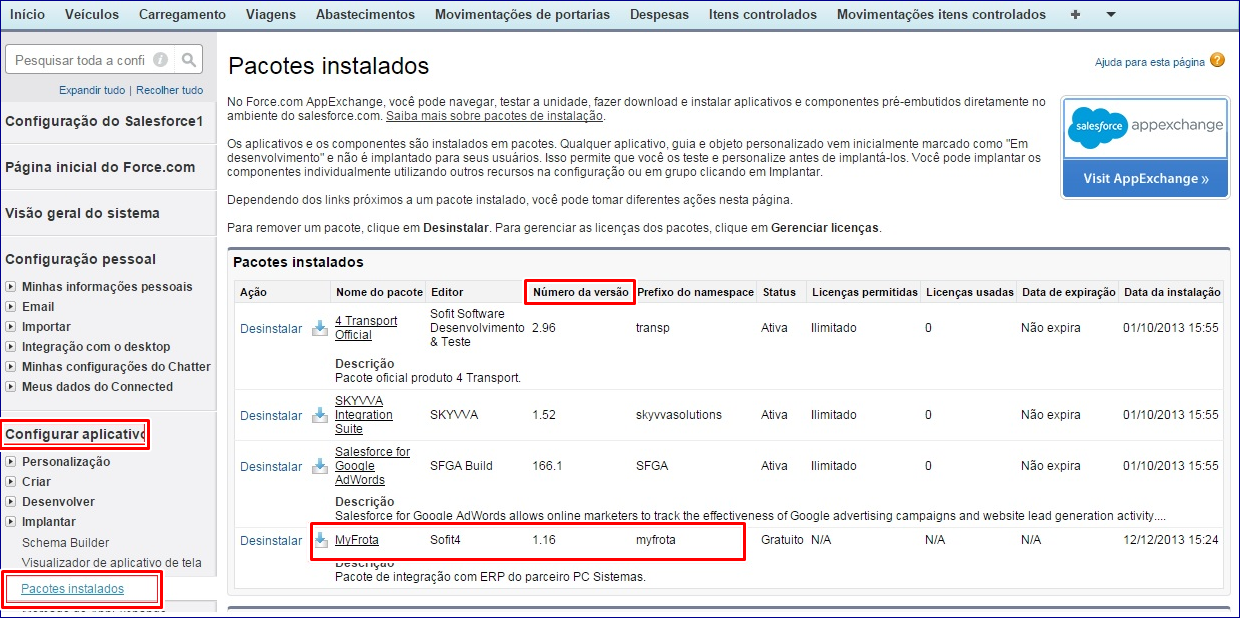
Task: Select Configurar aplicativo heading
Action: click(75, 434)
